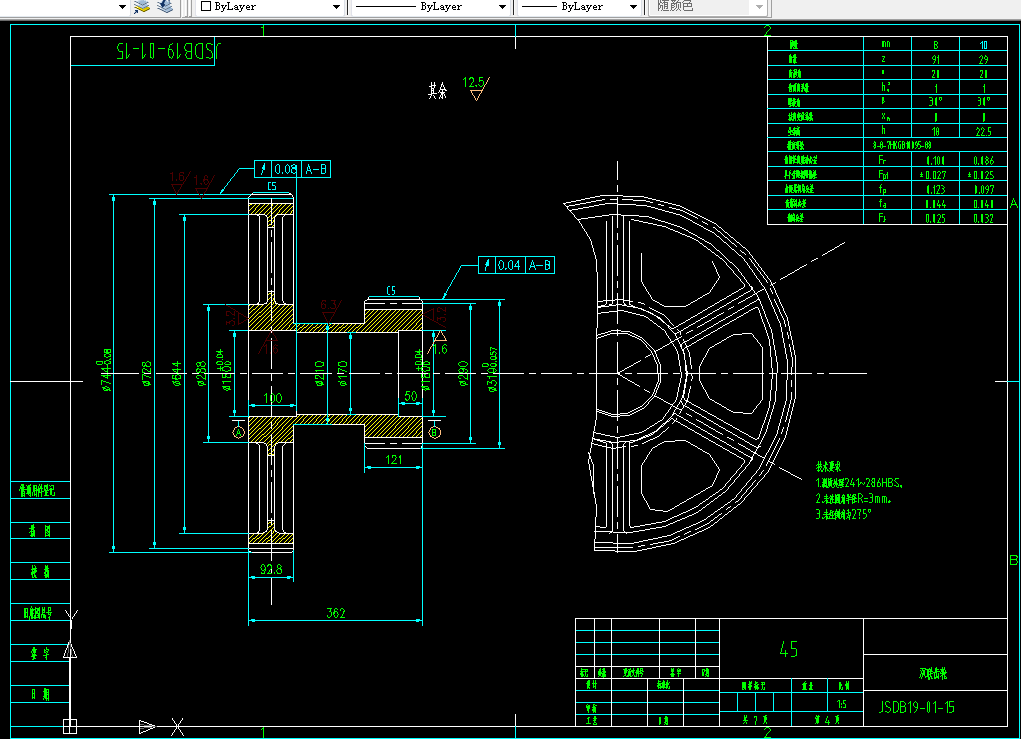Click the white color swatch beside ByLayer
Image resolution: width=1021 pixels, height=739 pixels.
[206, 6]
